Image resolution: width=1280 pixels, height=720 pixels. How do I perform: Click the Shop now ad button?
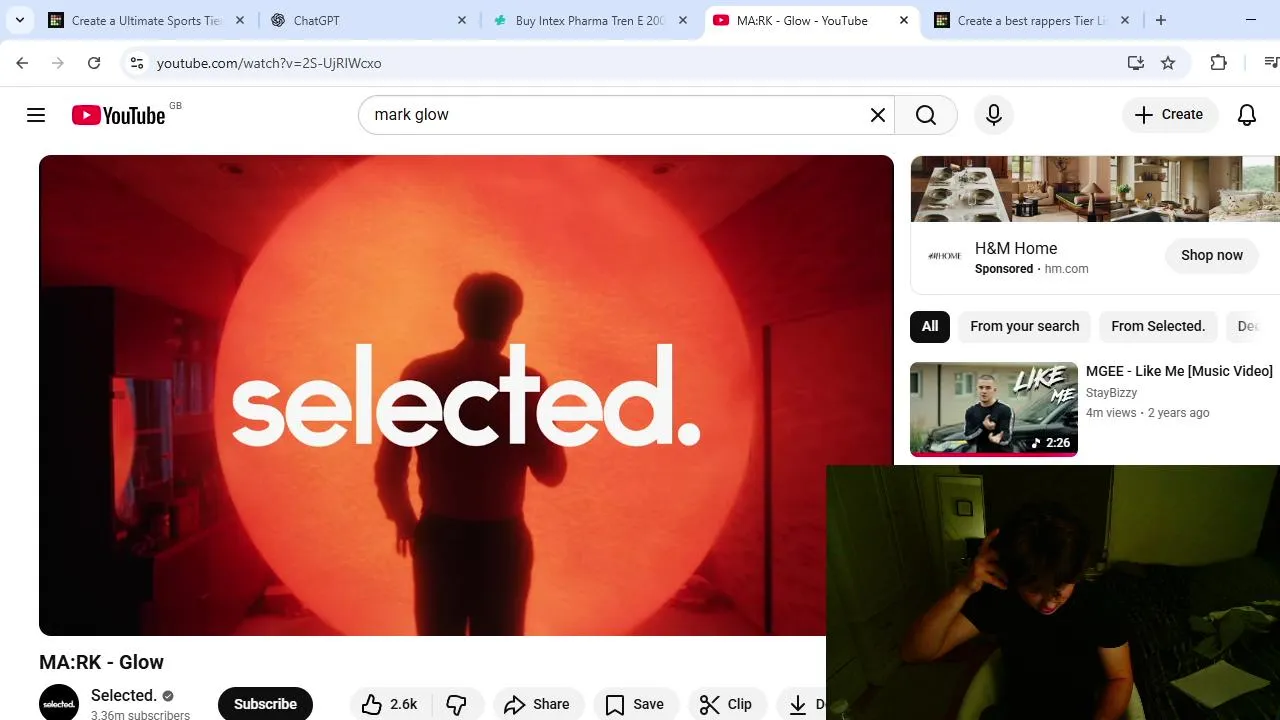(1212, 255)
